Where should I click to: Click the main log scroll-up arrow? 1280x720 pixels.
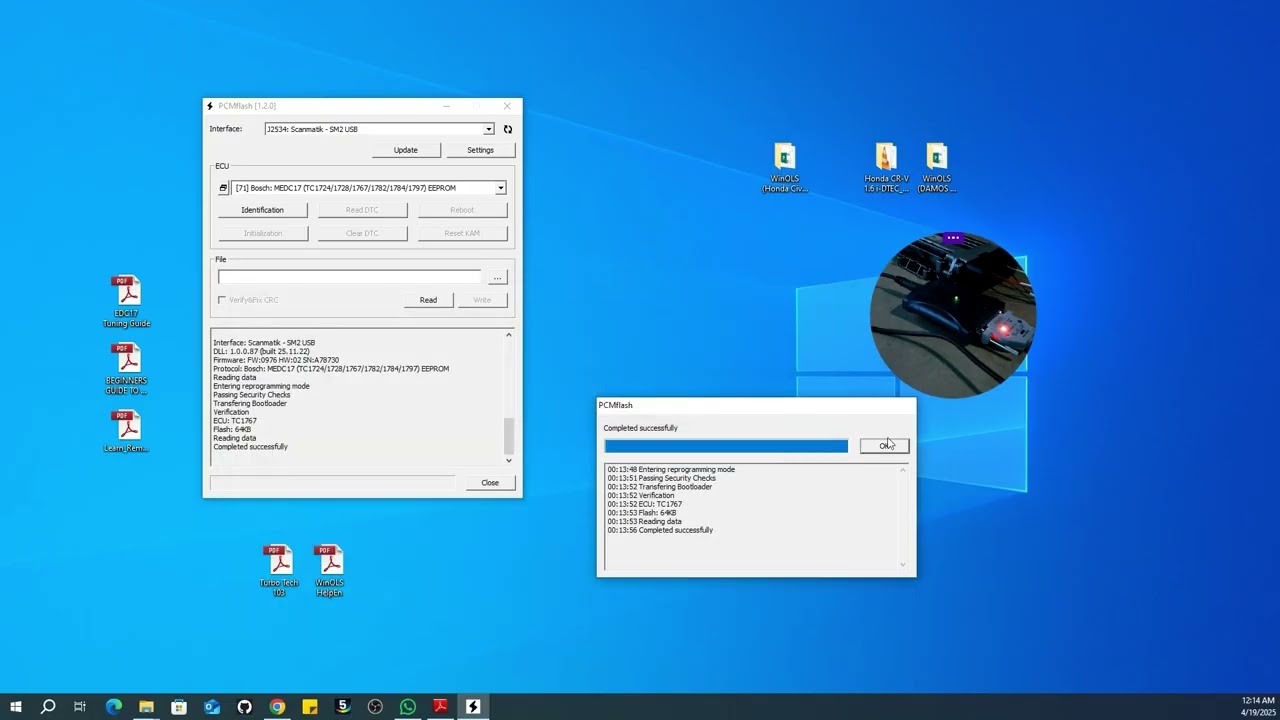click(x=508, y=335)
